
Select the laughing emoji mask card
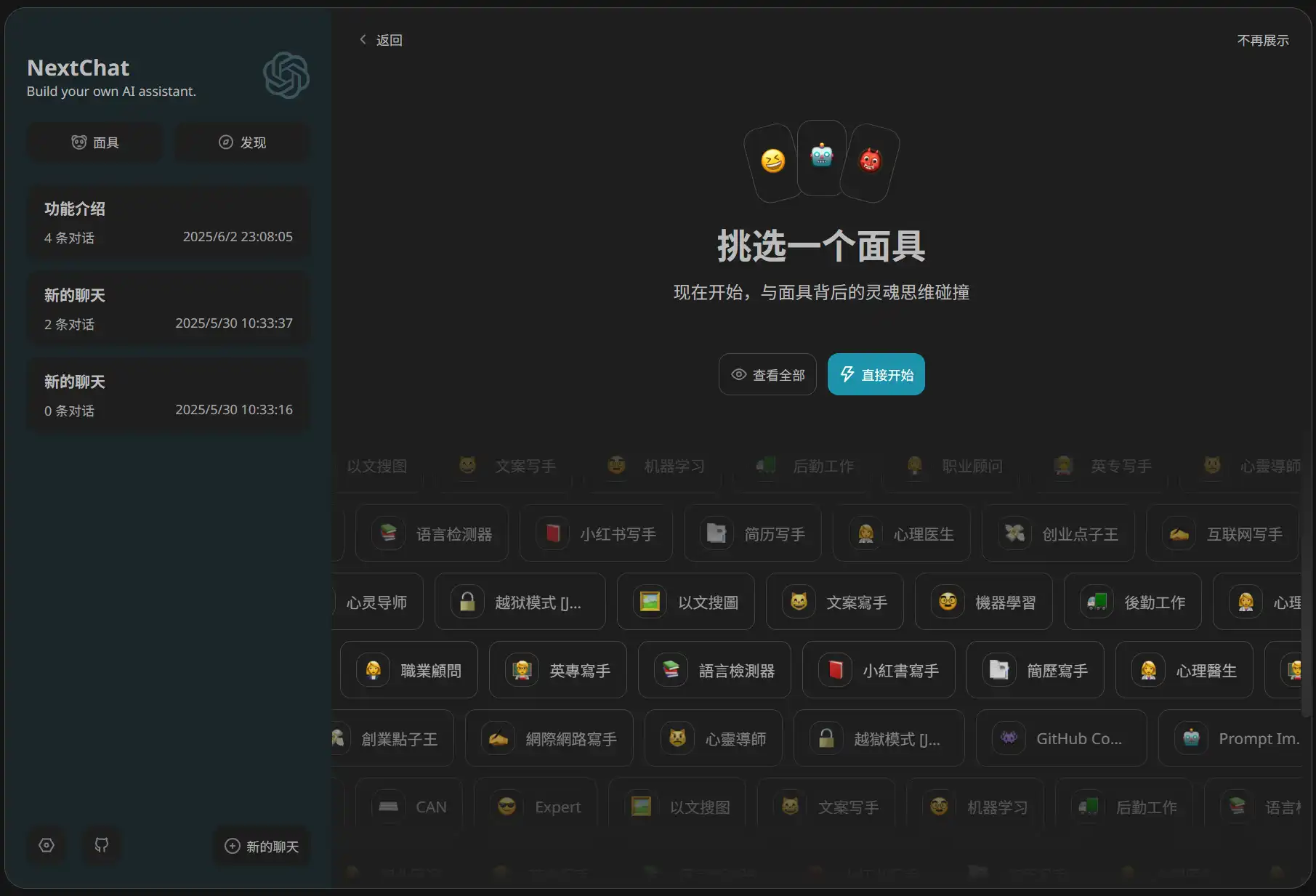pyautogui.click(x=772, y=161)
